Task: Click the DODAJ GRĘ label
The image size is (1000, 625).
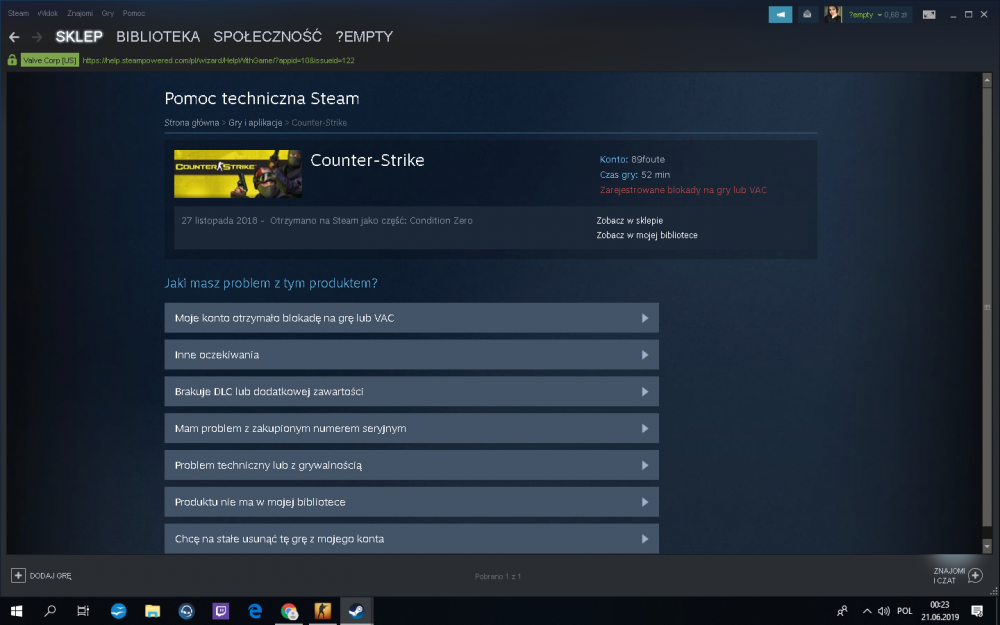Action: point(50,576)
